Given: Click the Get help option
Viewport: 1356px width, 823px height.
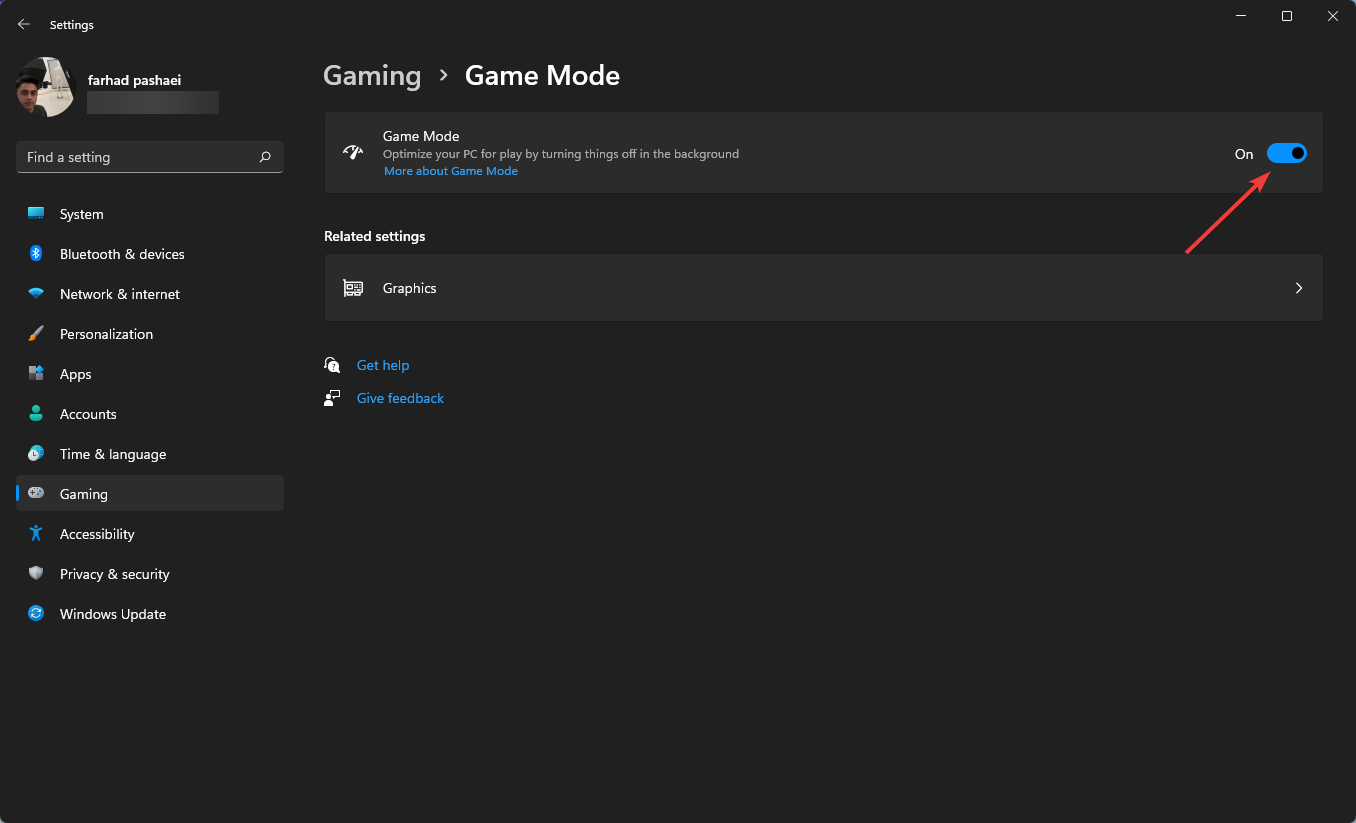Looking at the screenshot, I should click(383, 364).
